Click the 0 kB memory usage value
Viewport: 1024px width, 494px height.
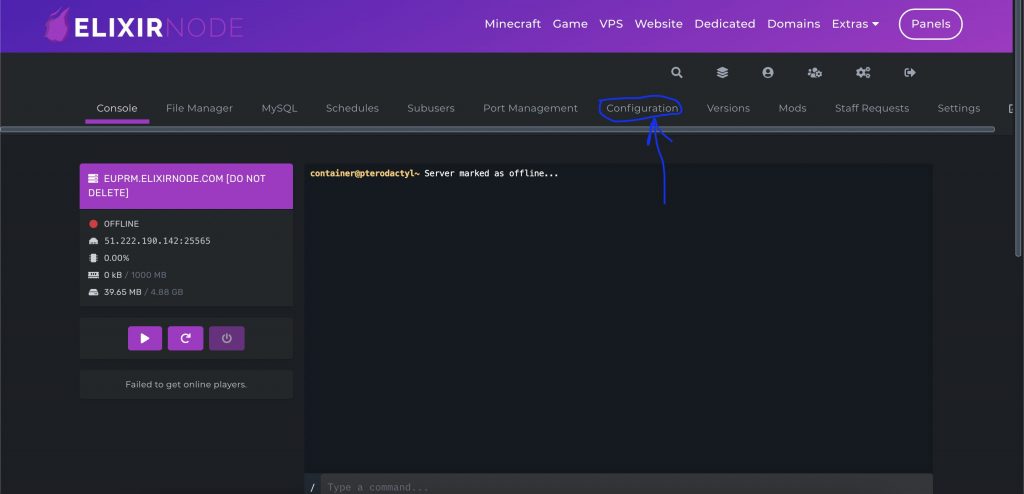tap(112, 274)
